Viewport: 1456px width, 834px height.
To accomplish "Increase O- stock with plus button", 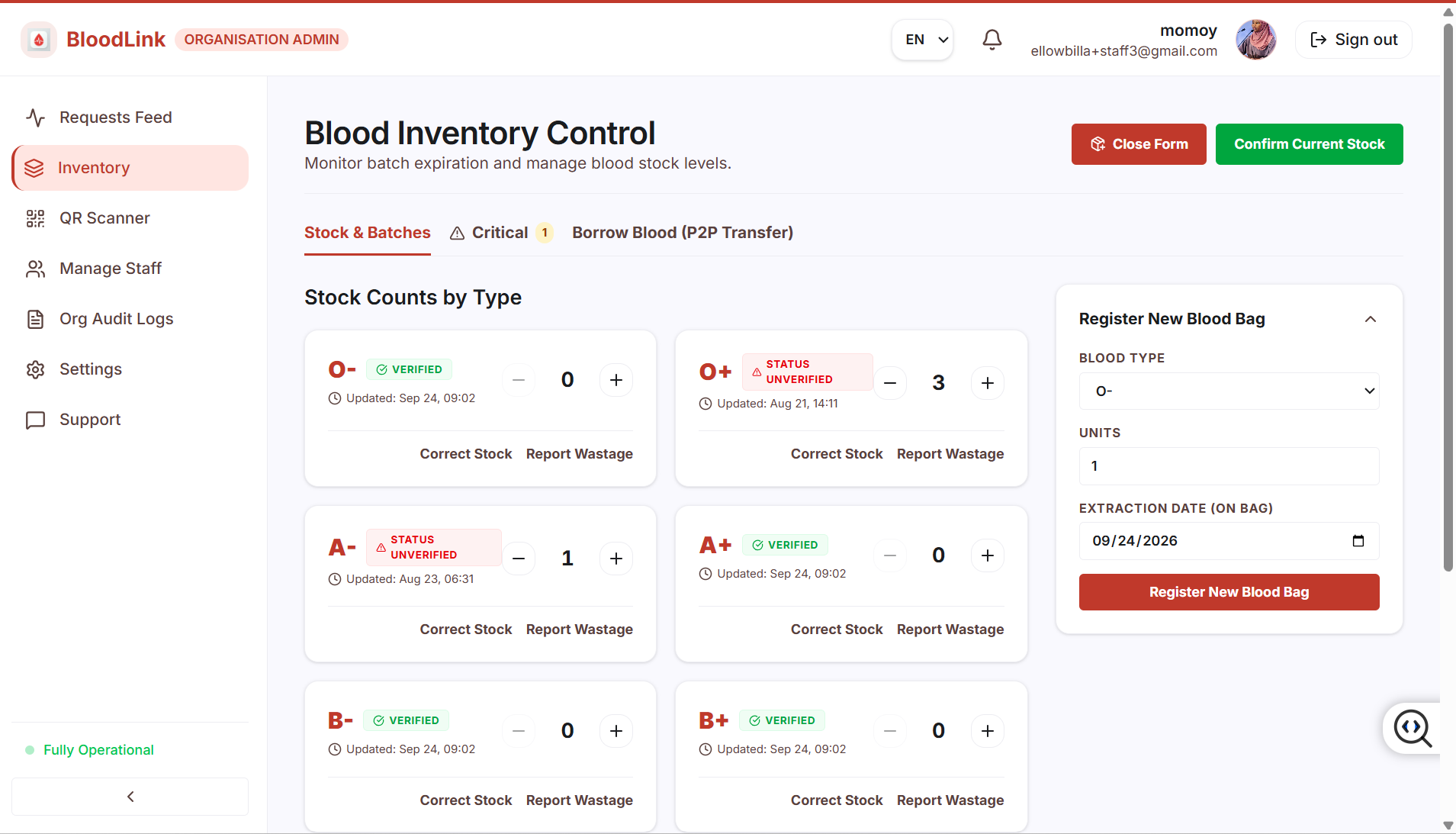I will 616,380.
